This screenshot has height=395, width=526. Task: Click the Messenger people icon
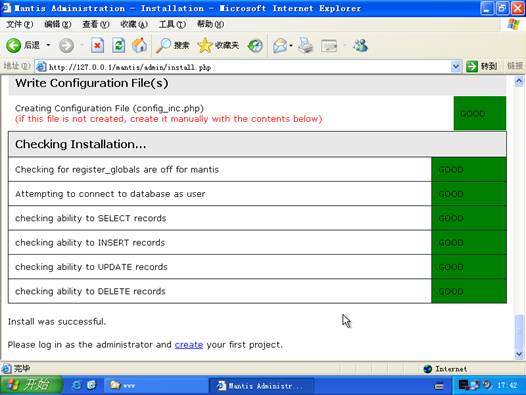pyautogui.click(x=360, y=46)
